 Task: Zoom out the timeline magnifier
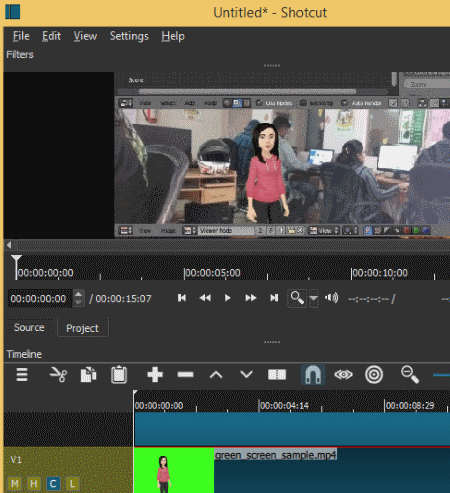point(410,375)
